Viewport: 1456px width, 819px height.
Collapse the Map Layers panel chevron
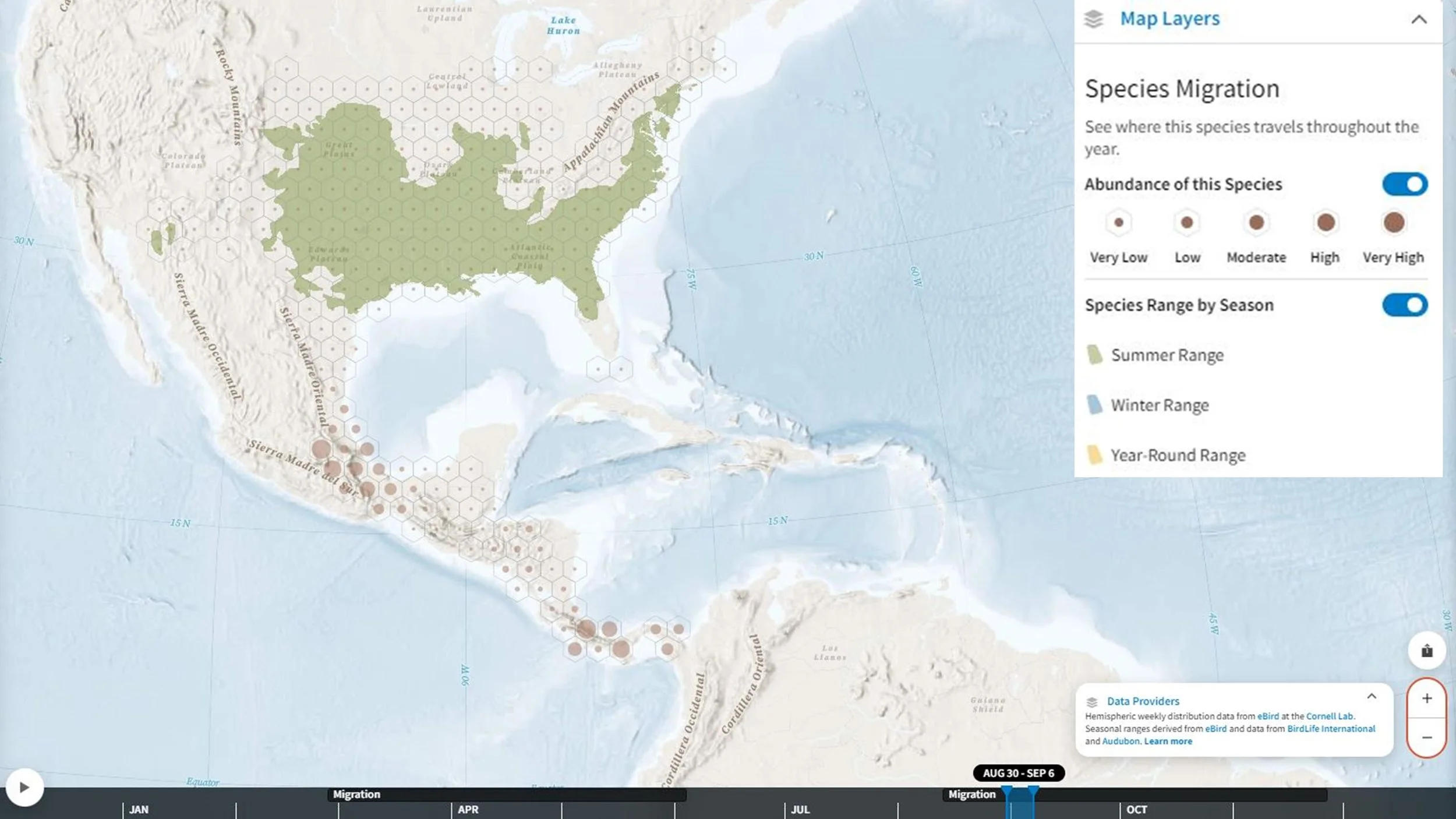(x=1419, y=19)
